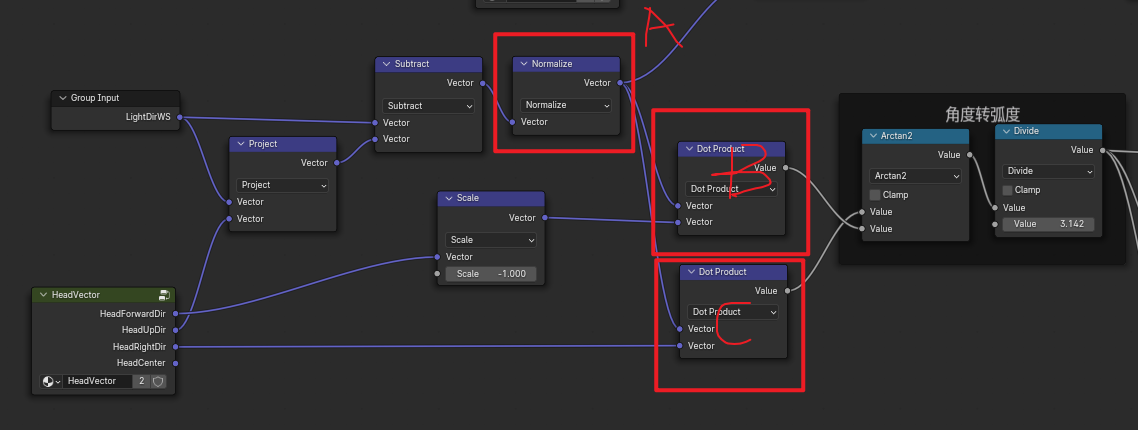Click the HeadVector node group name field

pyautogui.click(x=98, y=381)
